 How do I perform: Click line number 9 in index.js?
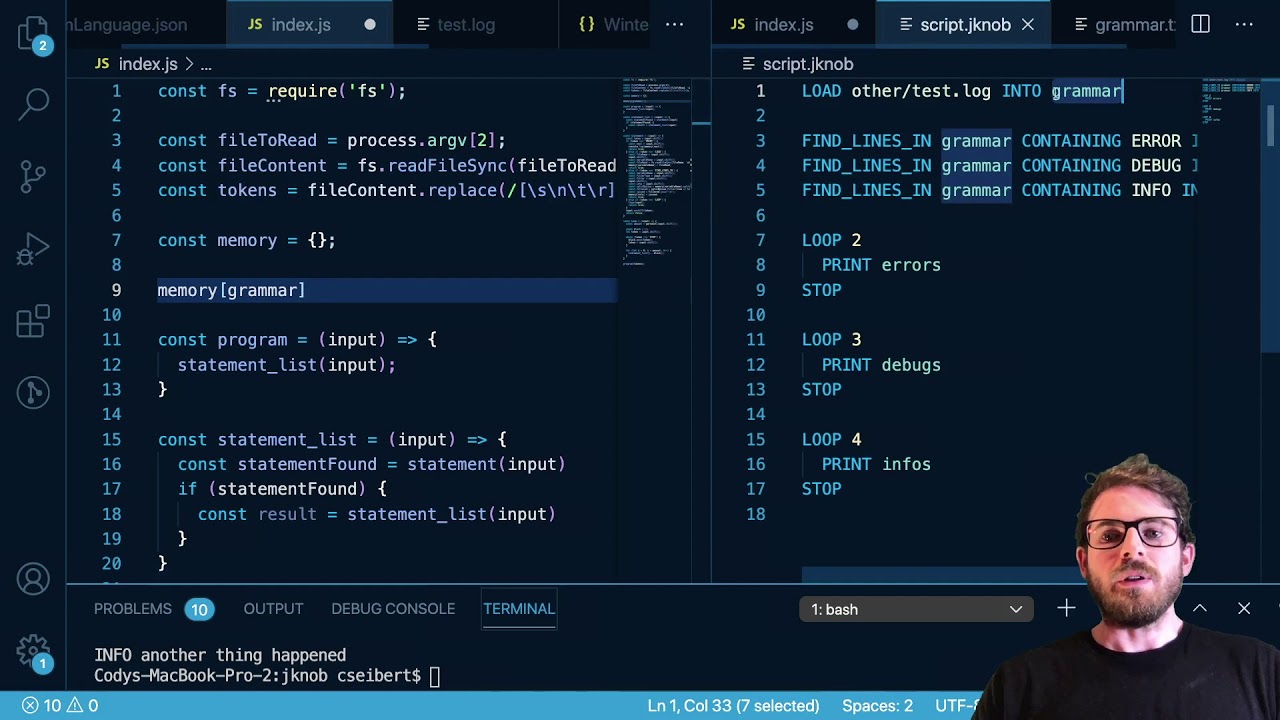click(116, 290)
